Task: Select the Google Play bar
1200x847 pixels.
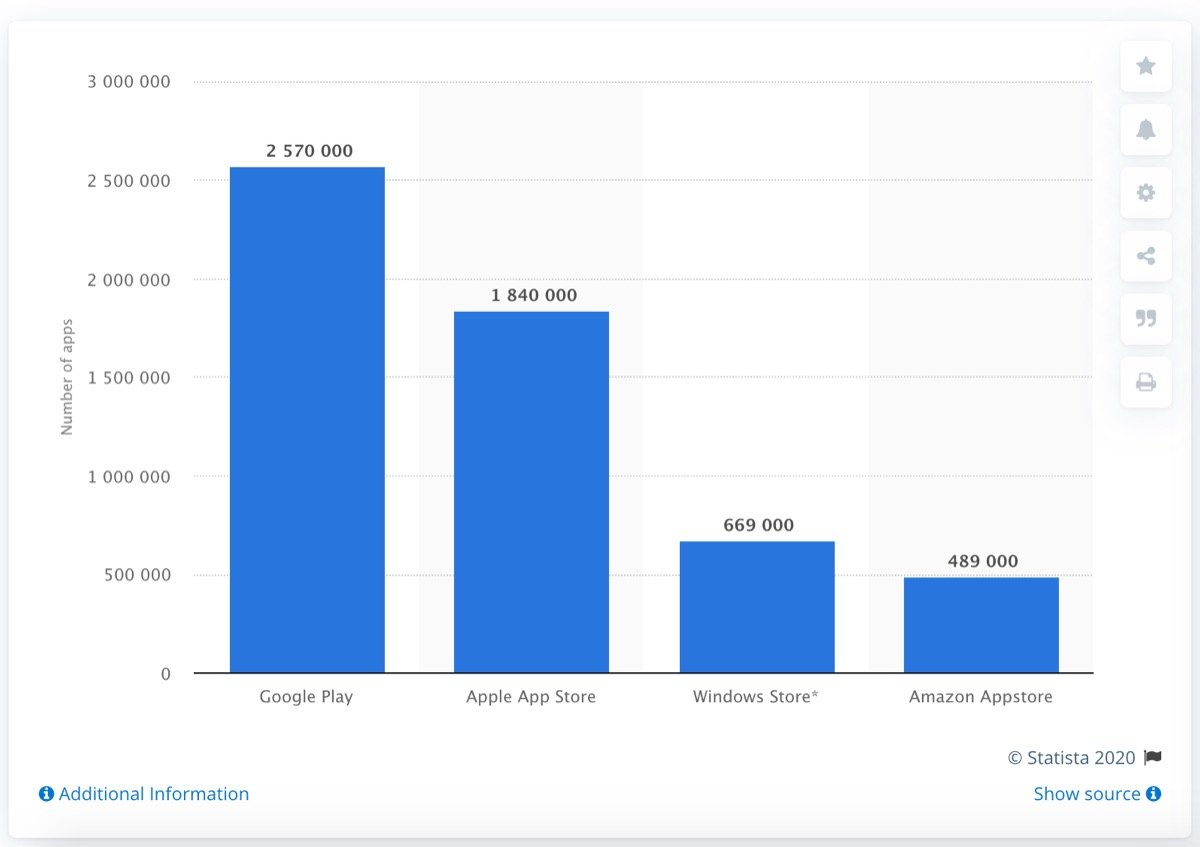Action: click(307, 420)
